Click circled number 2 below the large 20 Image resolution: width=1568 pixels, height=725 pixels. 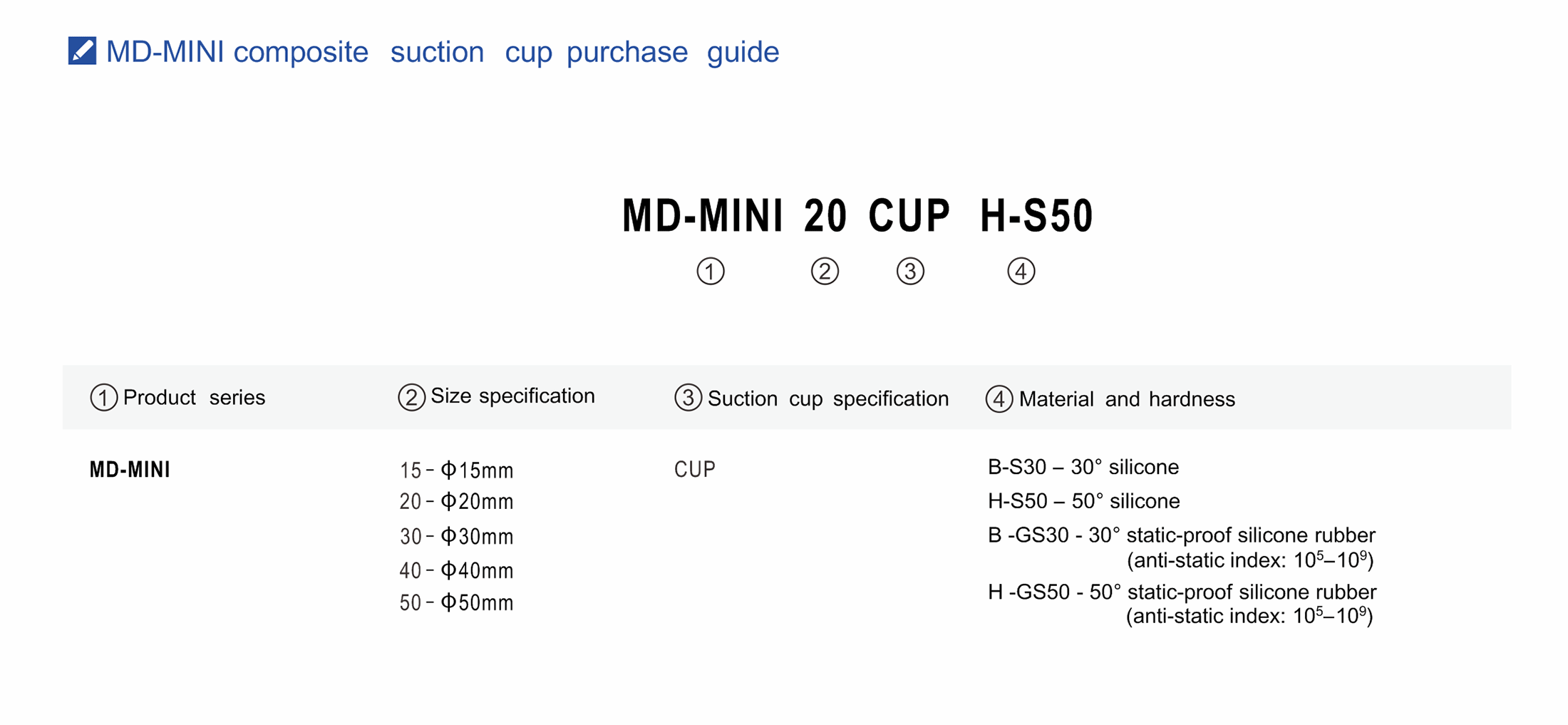(825, 271)
